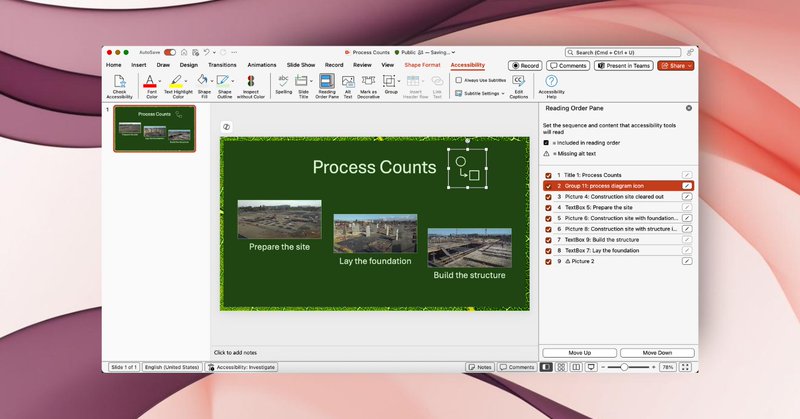
Task: Open the Share button dropdown arrow
Action: pos(690,65)
